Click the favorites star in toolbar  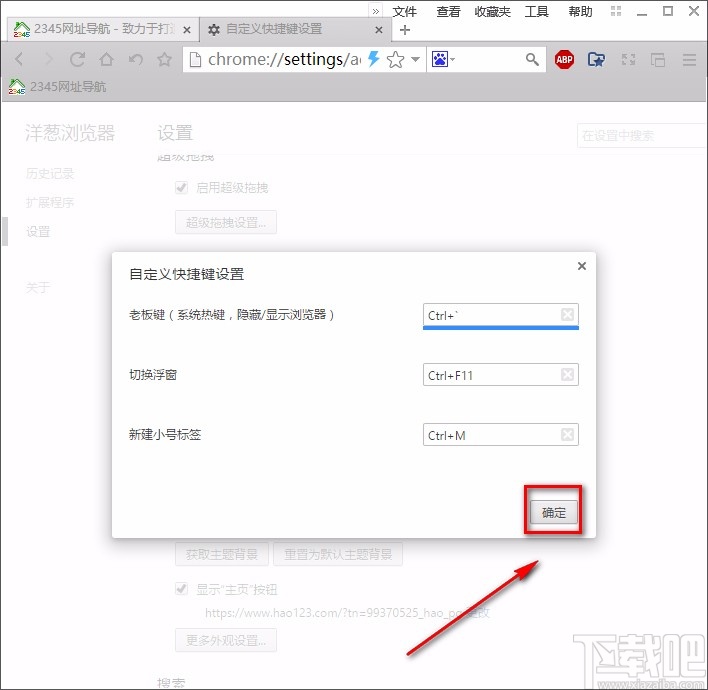[164, 59]
